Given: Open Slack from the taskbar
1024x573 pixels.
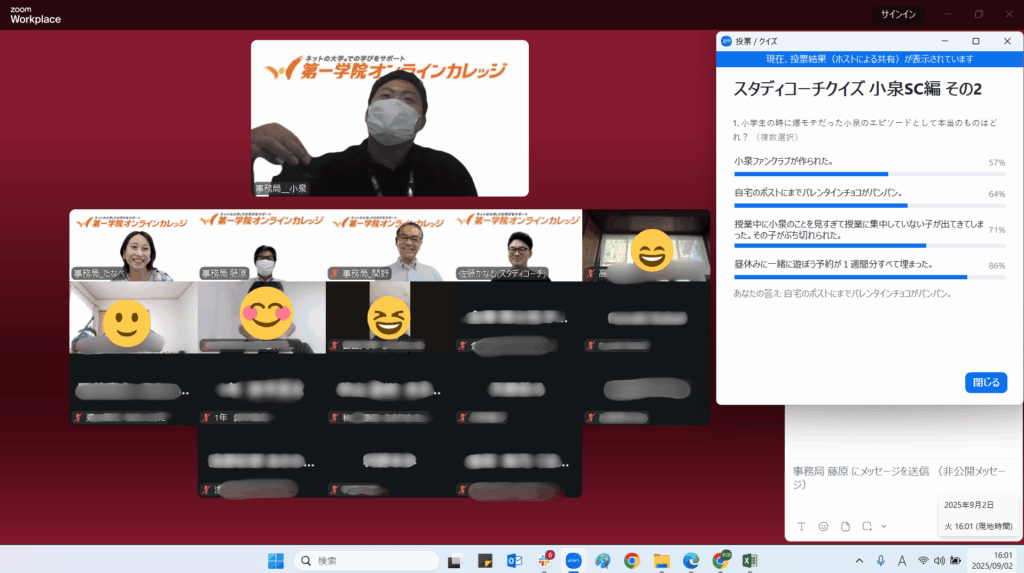Looking at the screenshot, I should 545,561.
